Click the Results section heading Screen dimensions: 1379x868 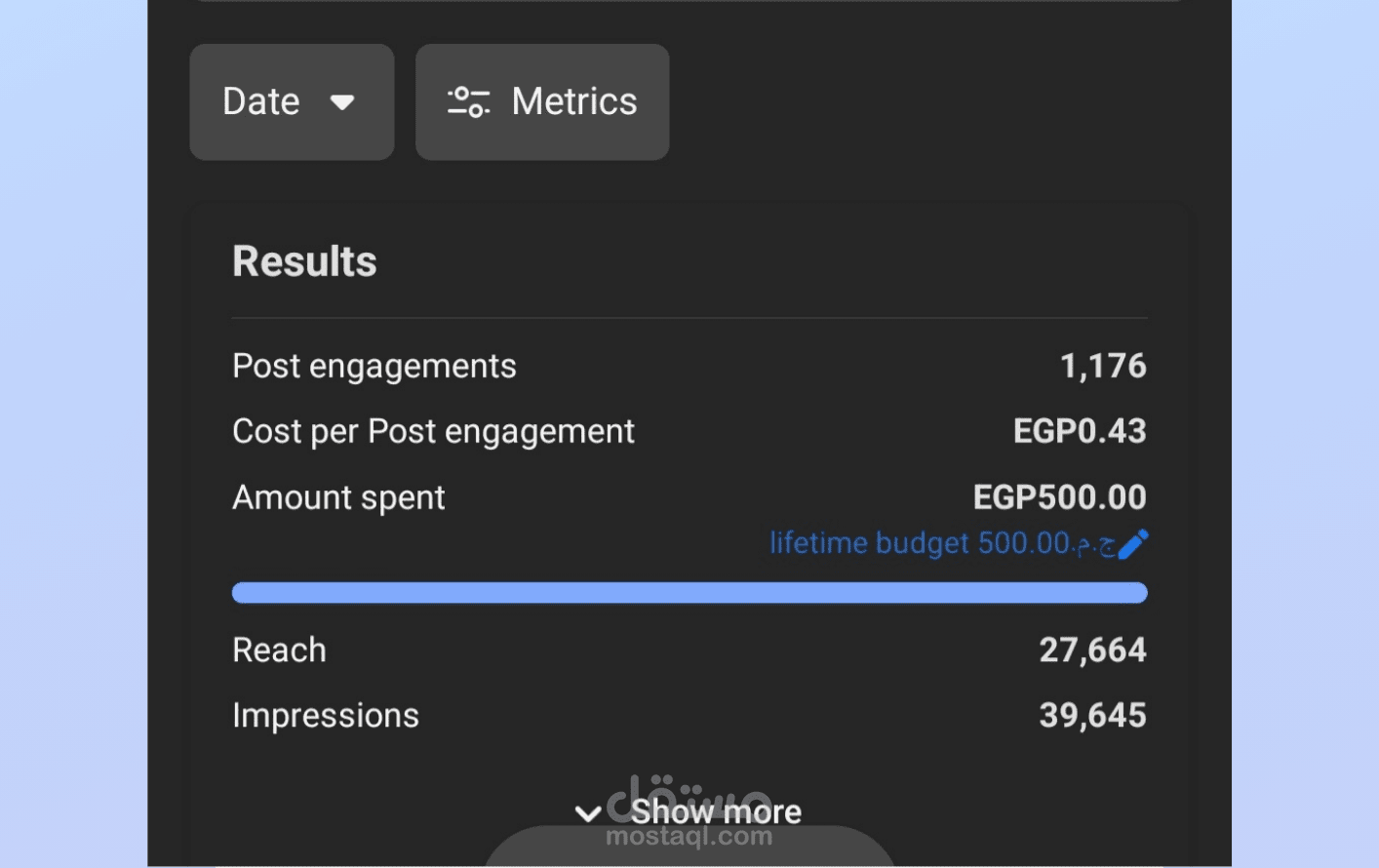(x=304, y=261)
